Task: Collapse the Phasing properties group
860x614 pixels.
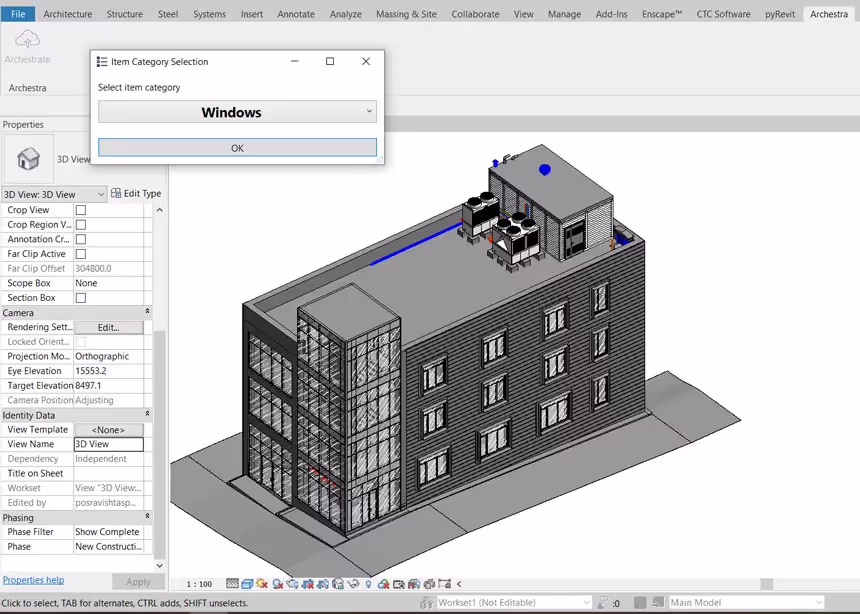Action: coord(147,517)
